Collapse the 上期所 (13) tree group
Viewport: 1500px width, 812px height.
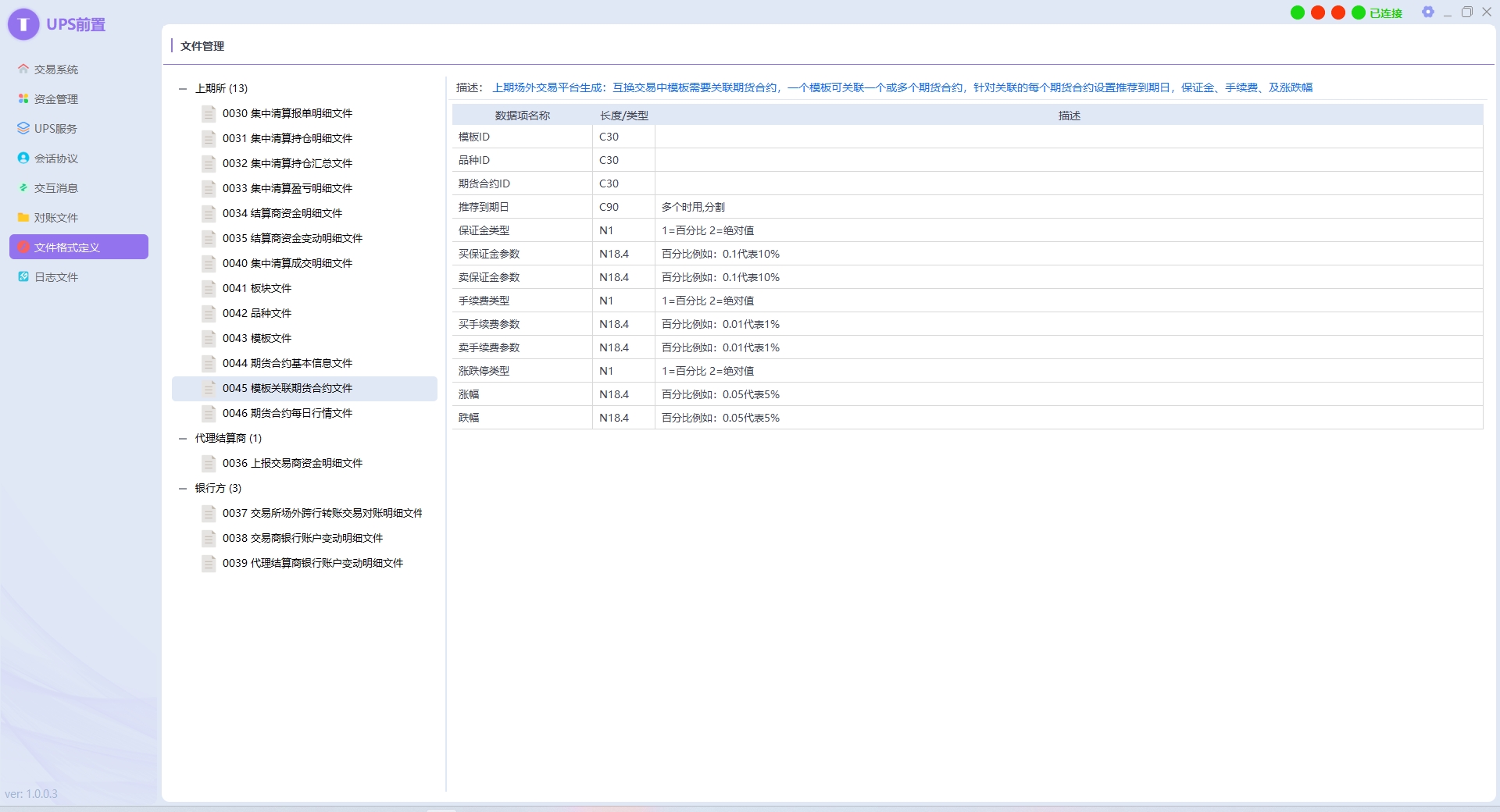pyautogui.click(x=183, y=89)
